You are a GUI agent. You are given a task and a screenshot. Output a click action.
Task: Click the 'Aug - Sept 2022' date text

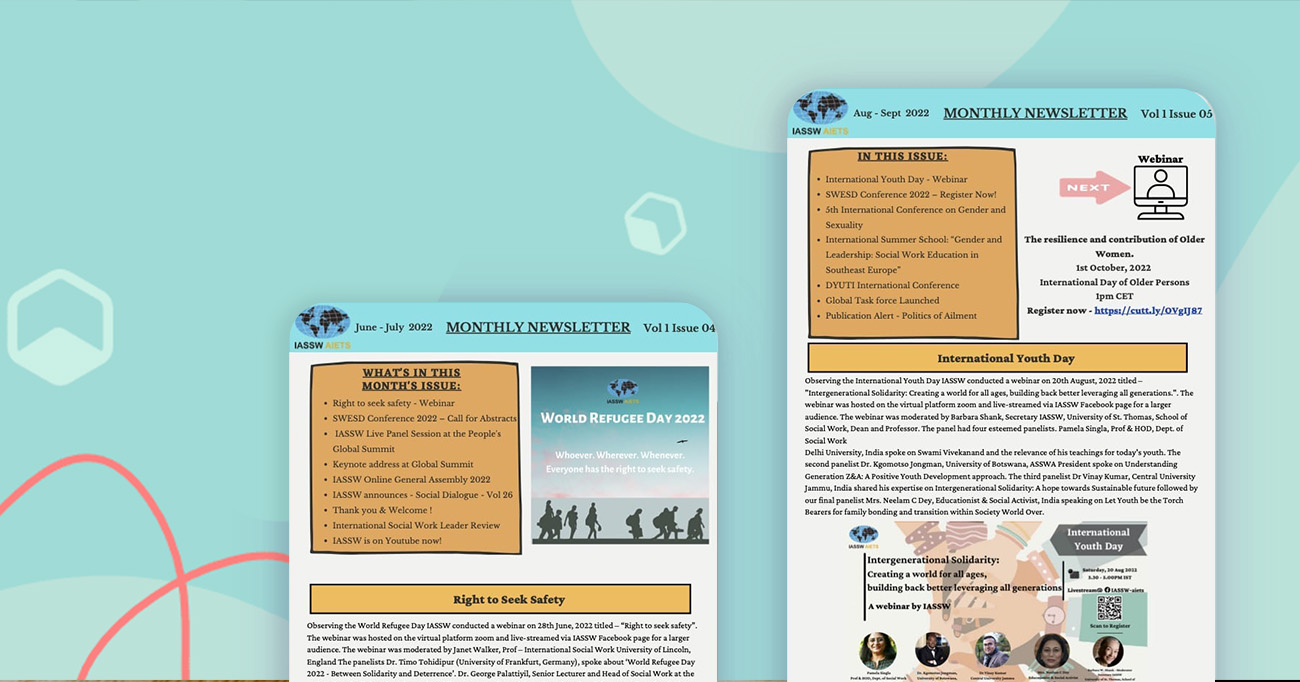(x=891, y=113)
